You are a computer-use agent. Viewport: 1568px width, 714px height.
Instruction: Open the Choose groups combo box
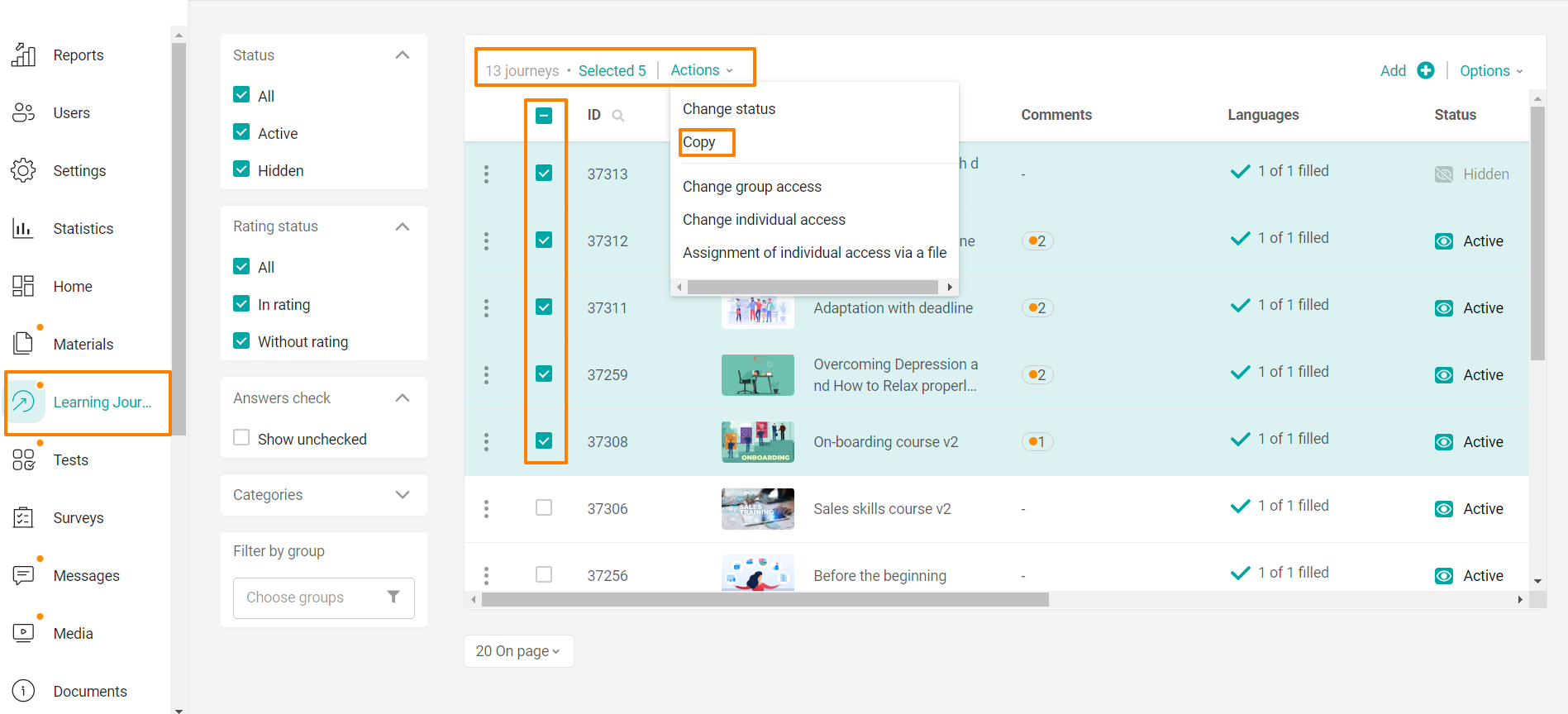[324, 597]
